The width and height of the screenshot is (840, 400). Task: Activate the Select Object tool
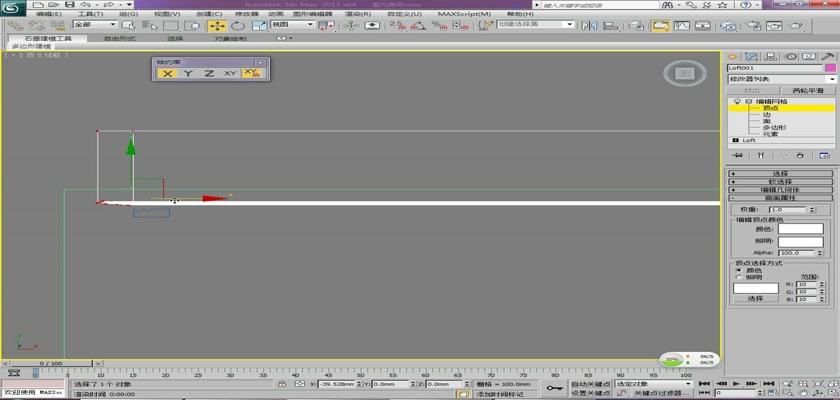[x=129, y=26]
